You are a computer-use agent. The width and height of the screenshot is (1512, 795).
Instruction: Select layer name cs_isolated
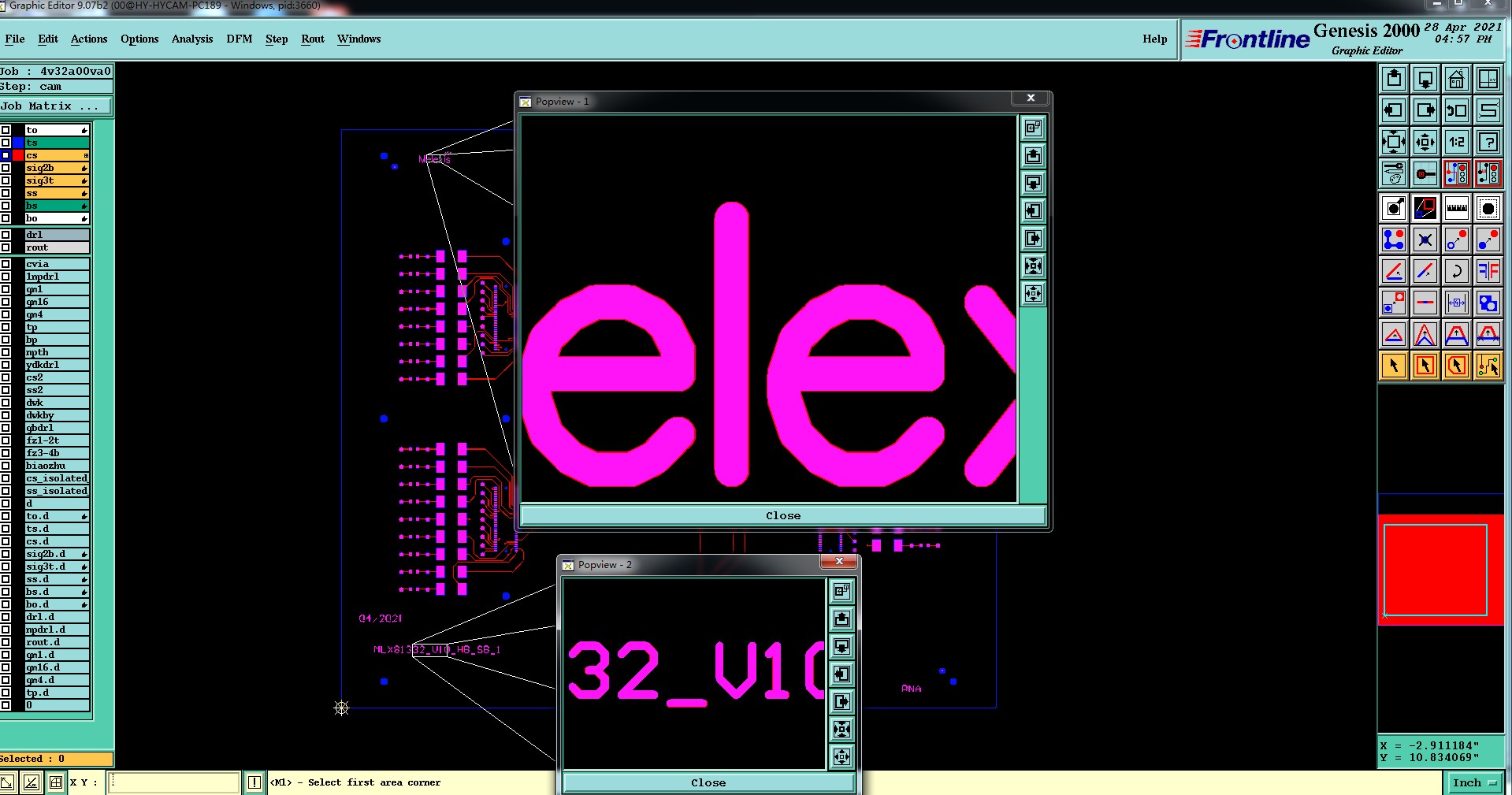click(57, 478)
